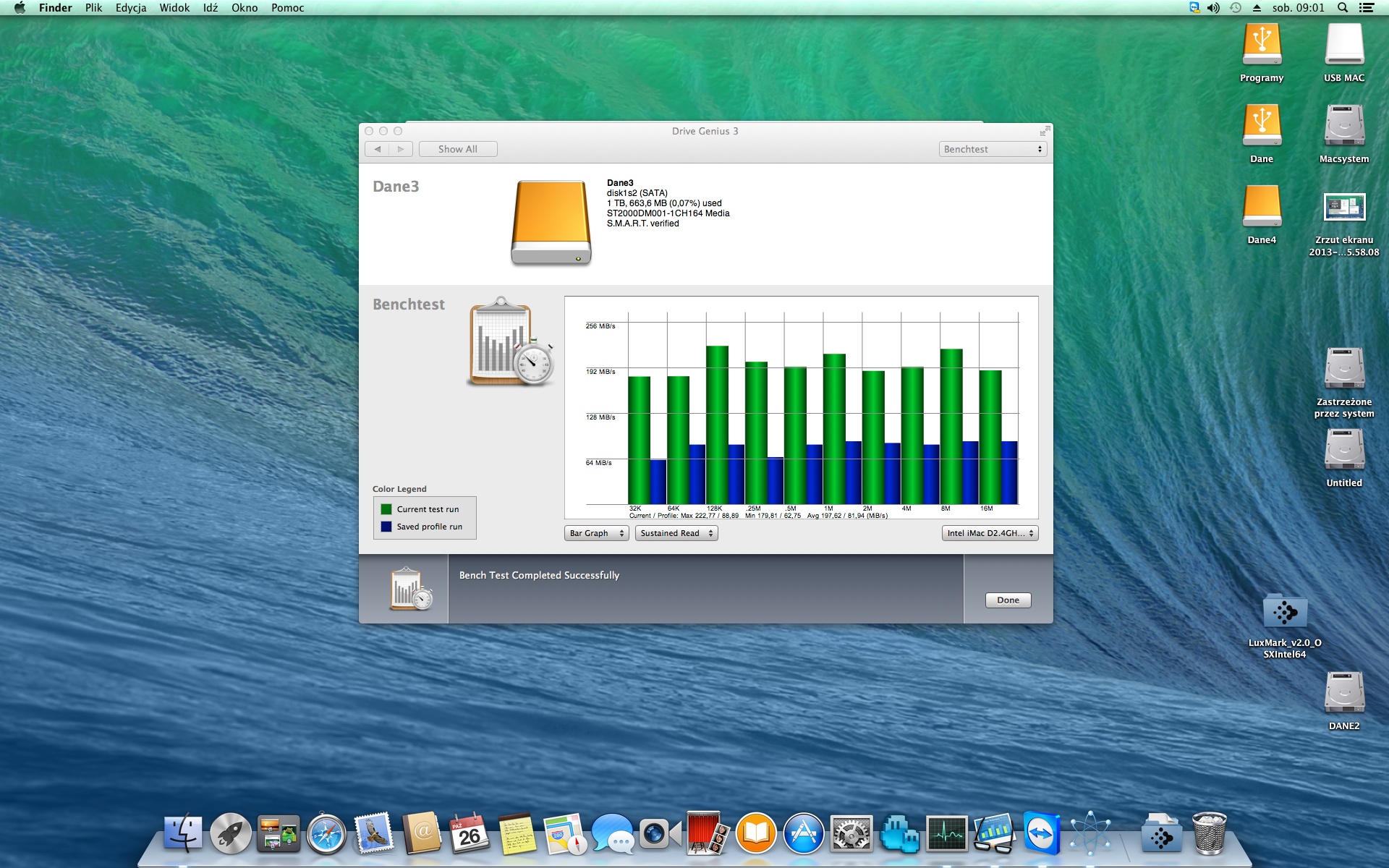Open the Finder menu
The image size is (1389, 868).
click(x=56, y=8)
